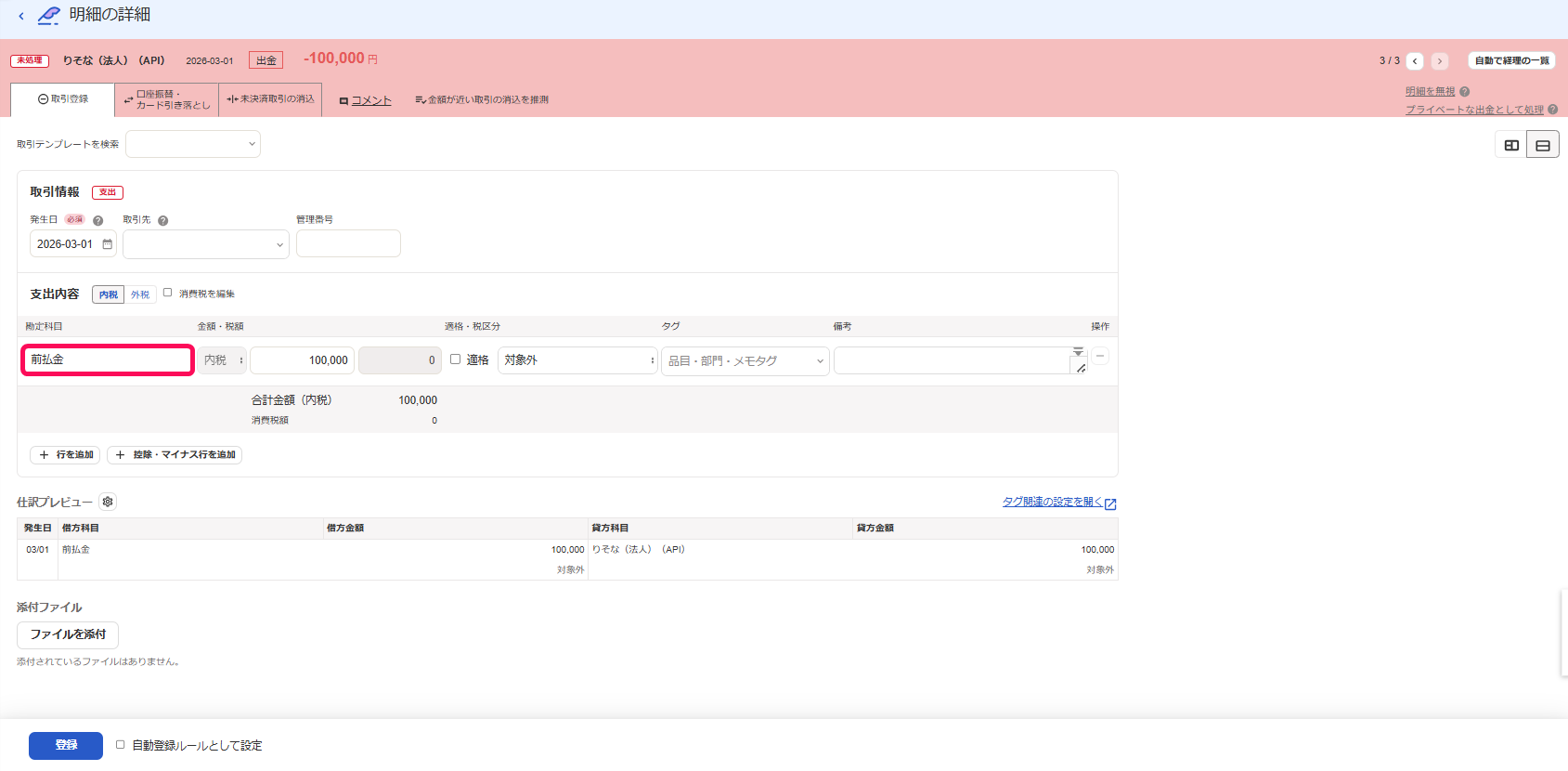Open タグ関連の設定を開く link
Image resolution: width=1568 pixels, height=771 pixels.
point(1053,502)
